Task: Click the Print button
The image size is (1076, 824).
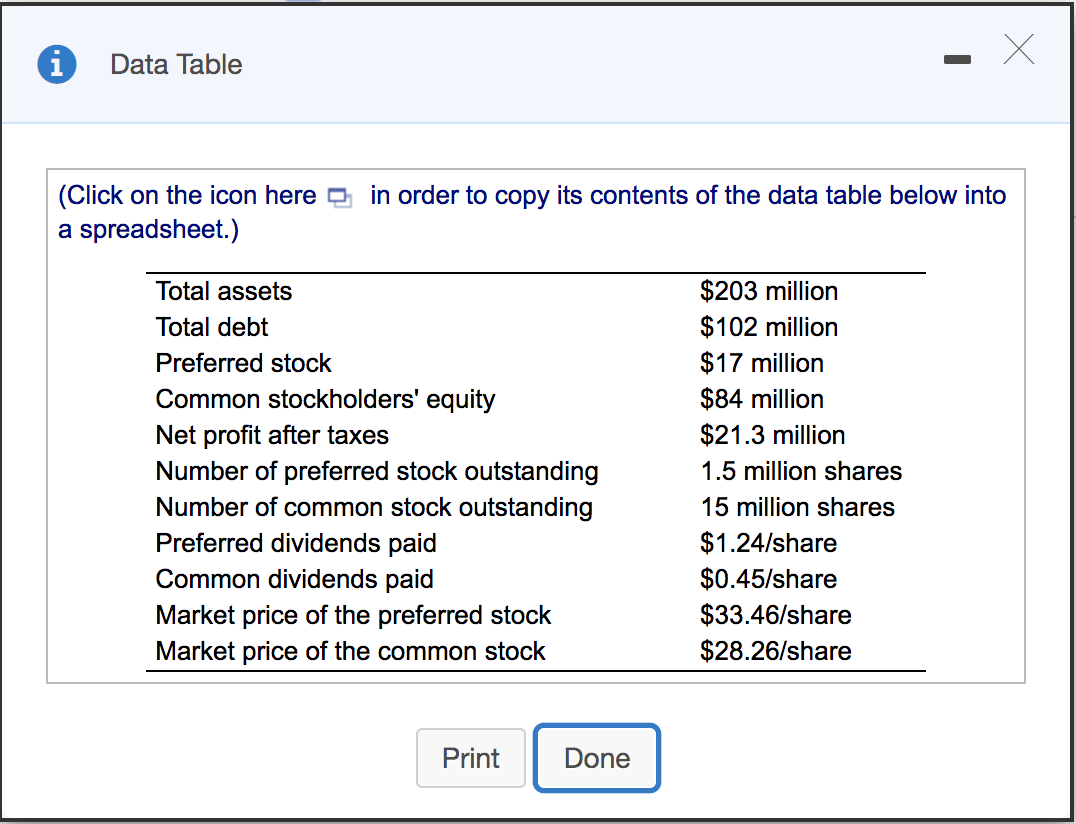Action: [x=470, y=758]
